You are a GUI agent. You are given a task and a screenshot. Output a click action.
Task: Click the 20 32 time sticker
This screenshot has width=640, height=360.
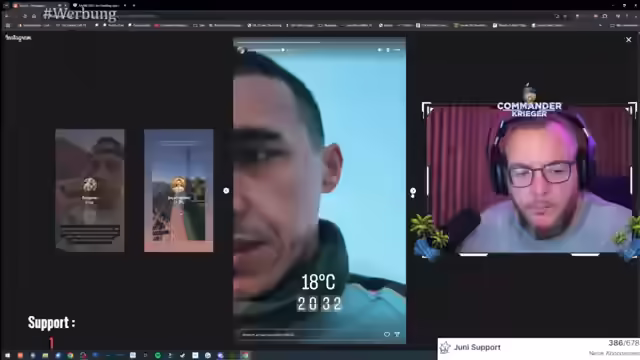click(319, 304)
